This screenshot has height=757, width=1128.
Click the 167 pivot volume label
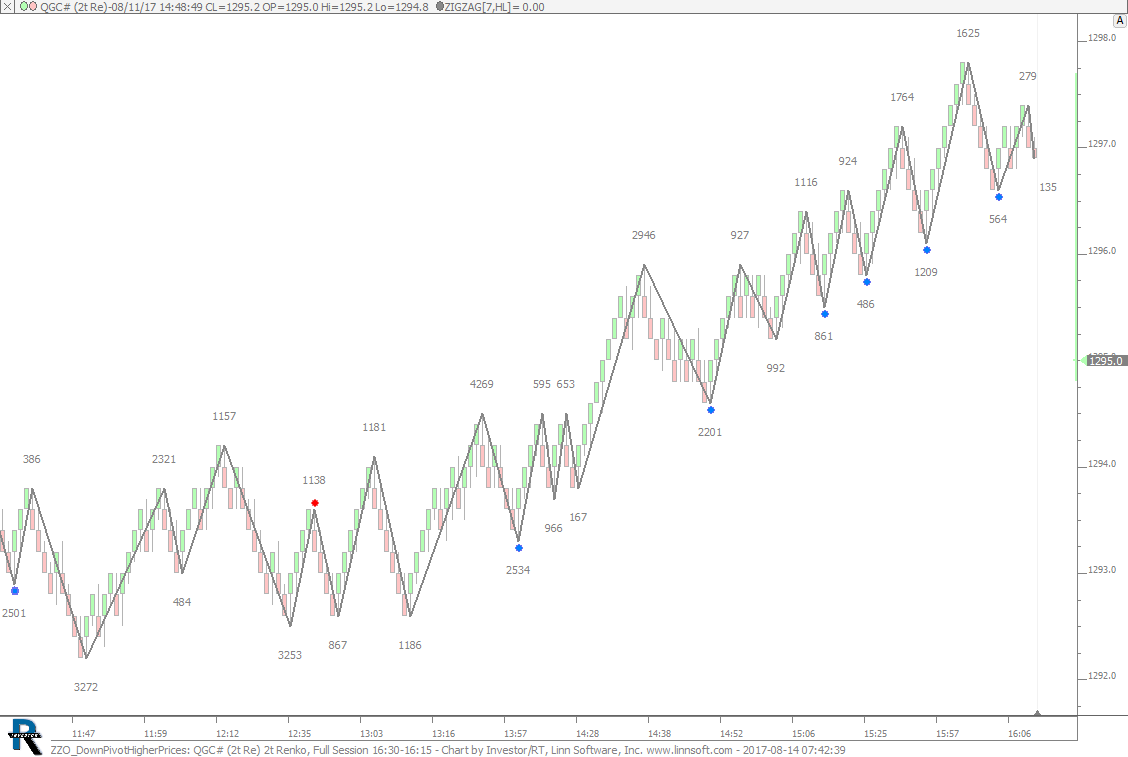pos(578,517)
